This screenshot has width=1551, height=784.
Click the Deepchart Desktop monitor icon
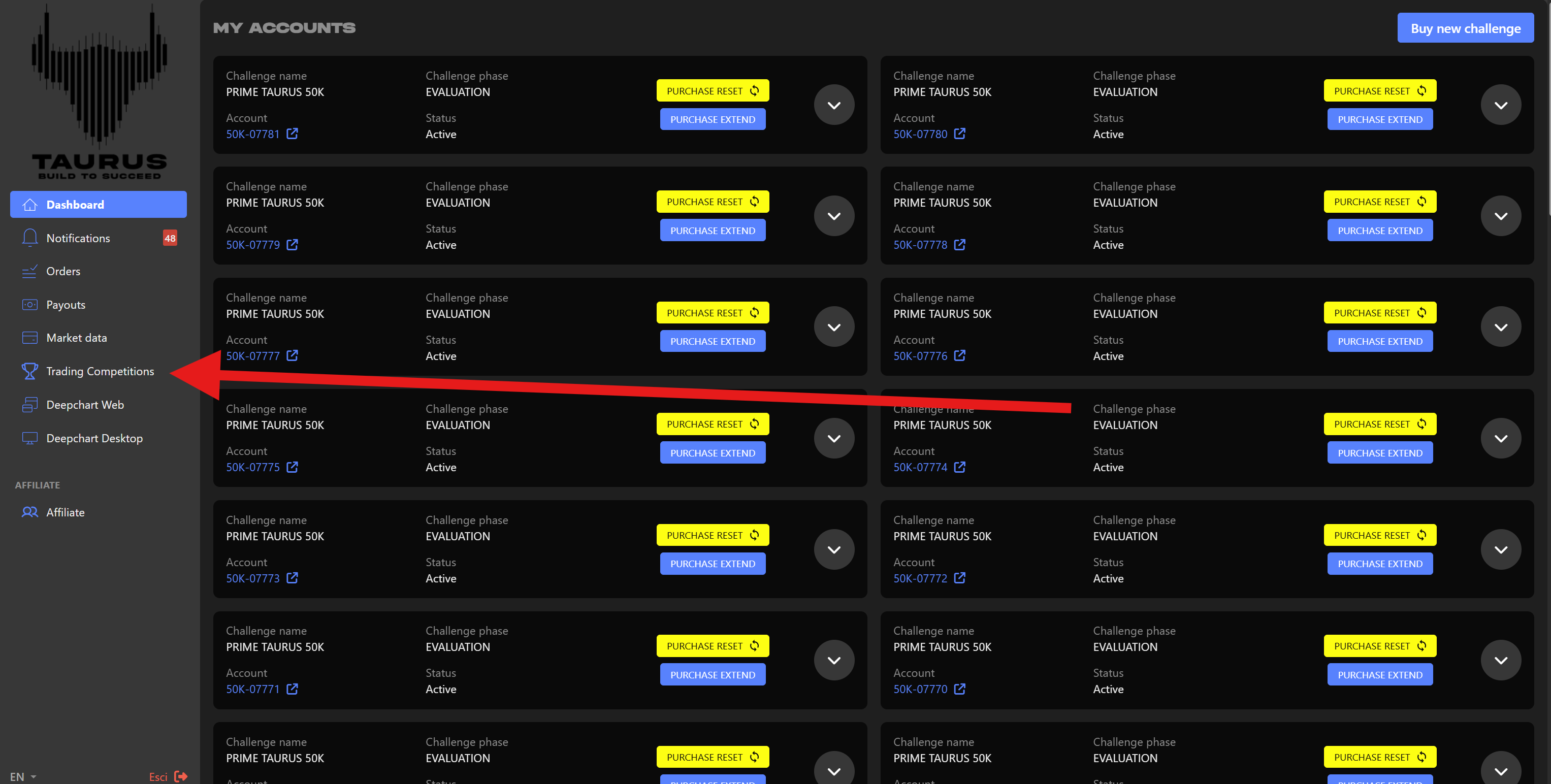pos(29,438)
